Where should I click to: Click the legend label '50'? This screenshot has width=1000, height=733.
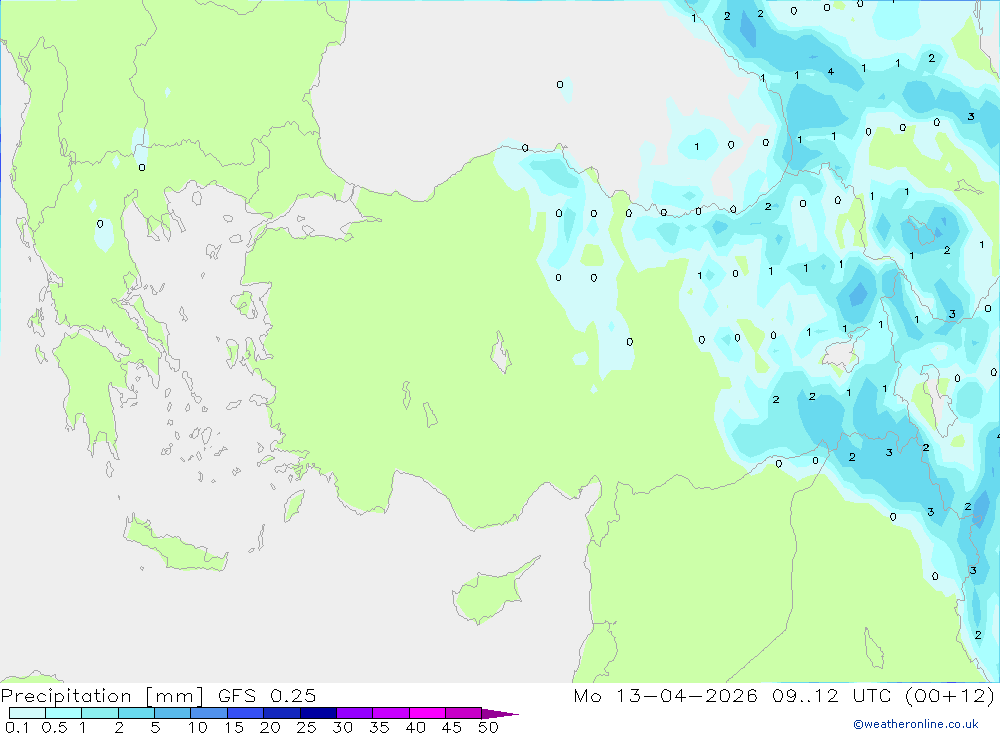tap(488, 727)
